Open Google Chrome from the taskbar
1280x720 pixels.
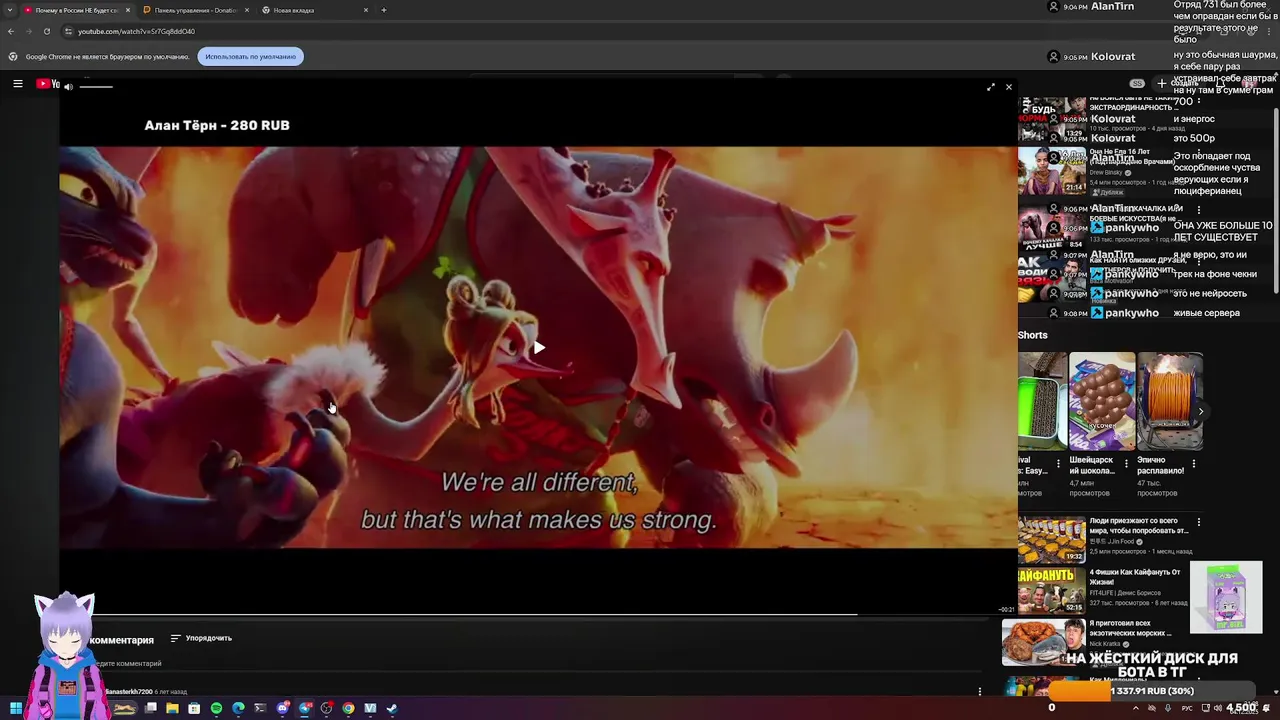coord(348,708)
